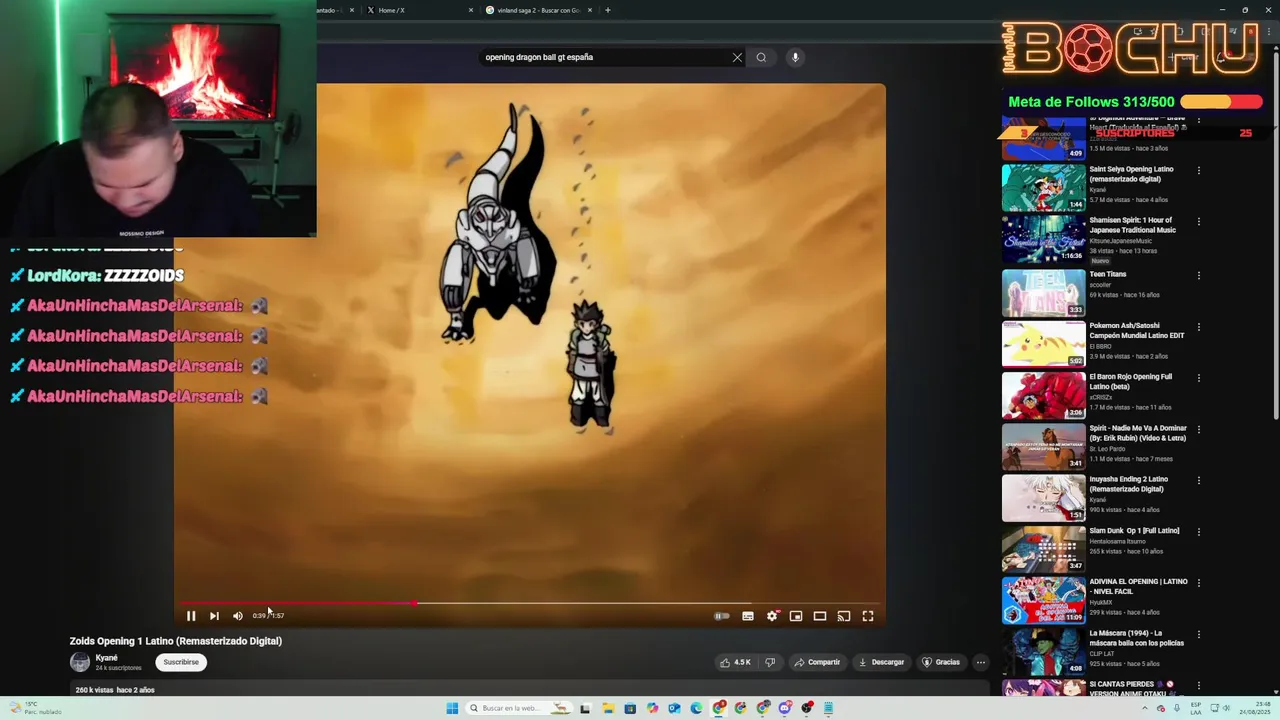
Task: Click the Descargar download button
Action: (881, 662)
